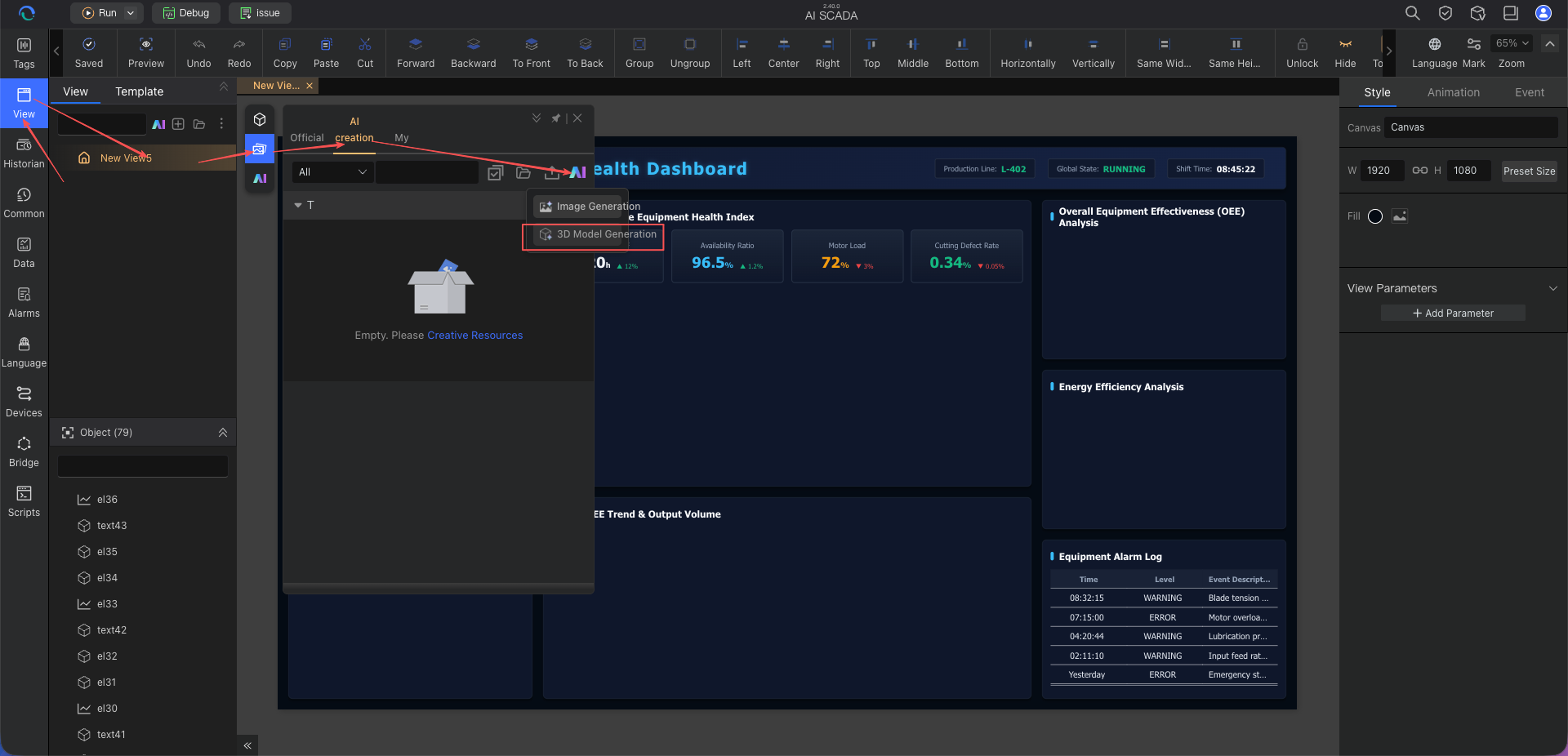Click the resource search input field
Image resolution: width=1568 pixels, height=756 pixels.
pyautogui.click(x=426, y=172)
